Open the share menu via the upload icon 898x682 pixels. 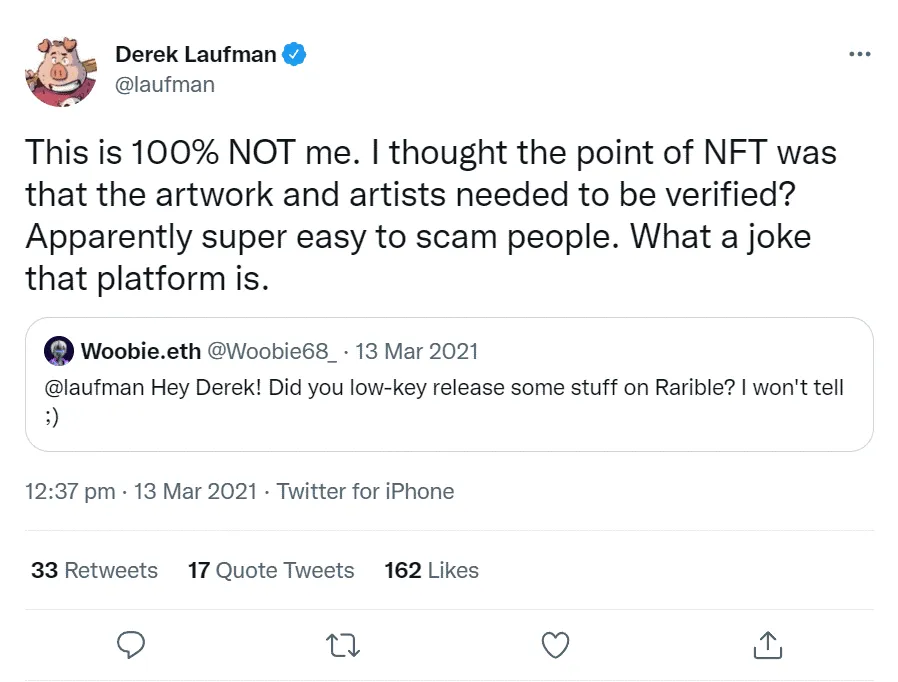point(767,645)
